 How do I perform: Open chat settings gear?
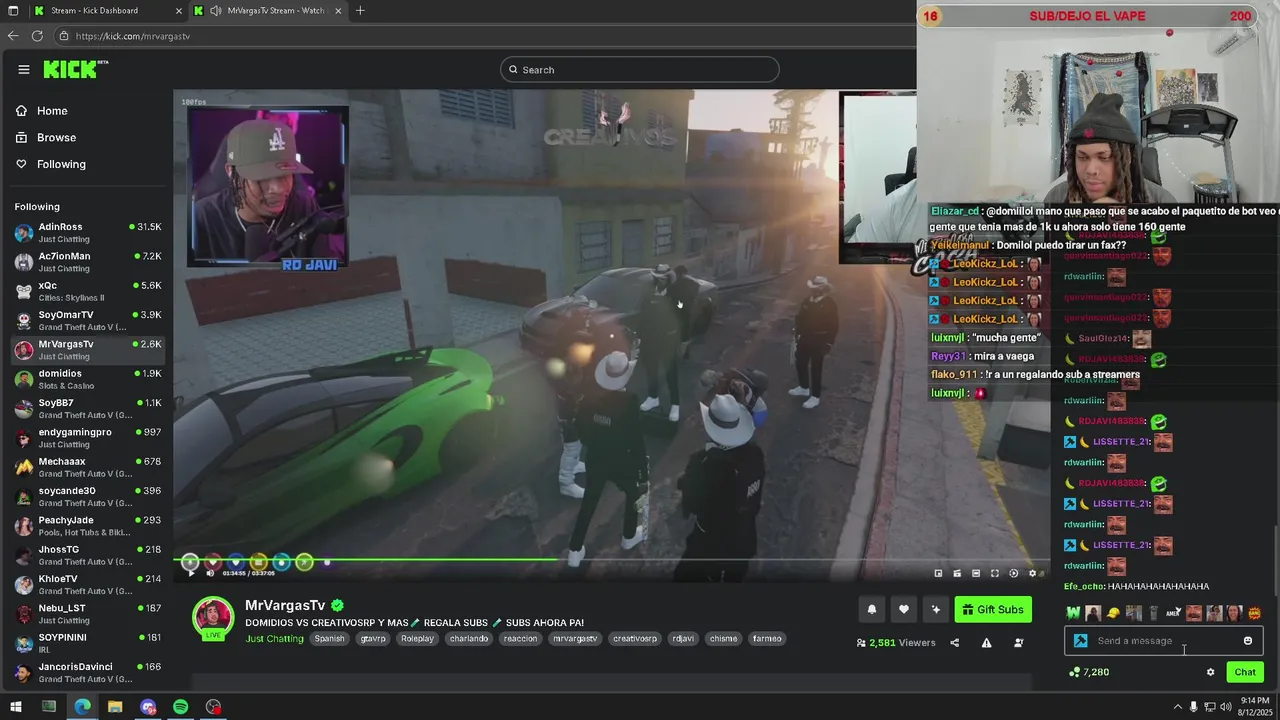(x=1210, y=672)
